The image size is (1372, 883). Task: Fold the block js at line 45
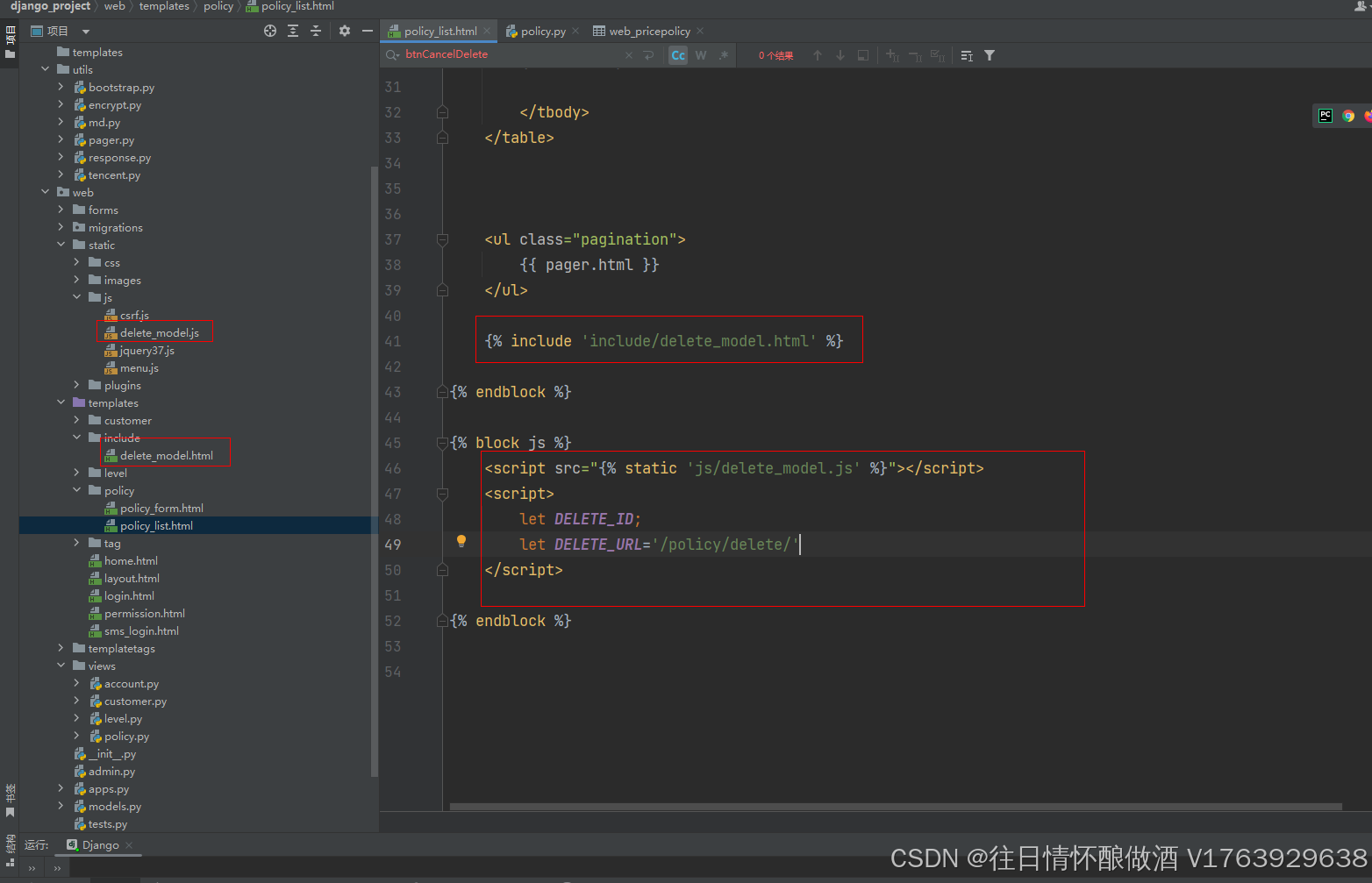(442, 443)
